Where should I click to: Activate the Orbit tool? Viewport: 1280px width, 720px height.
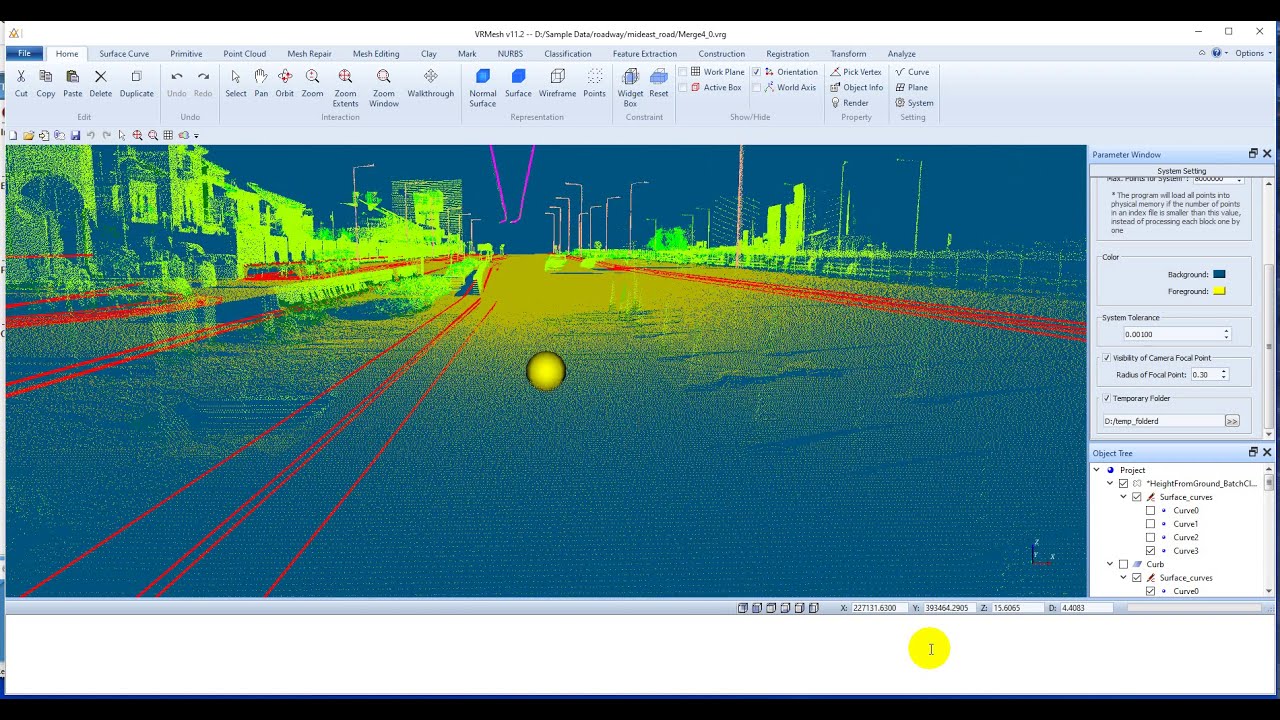[285, 82]
